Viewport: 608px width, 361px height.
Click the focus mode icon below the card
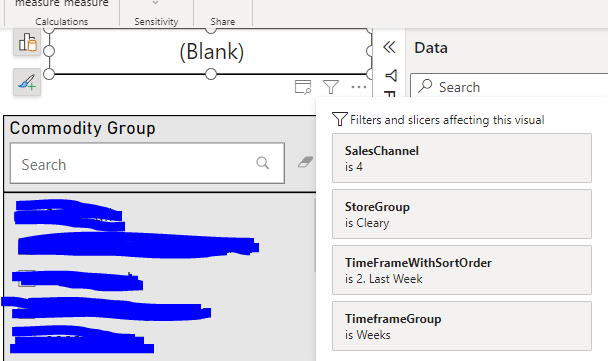point(303,87)
